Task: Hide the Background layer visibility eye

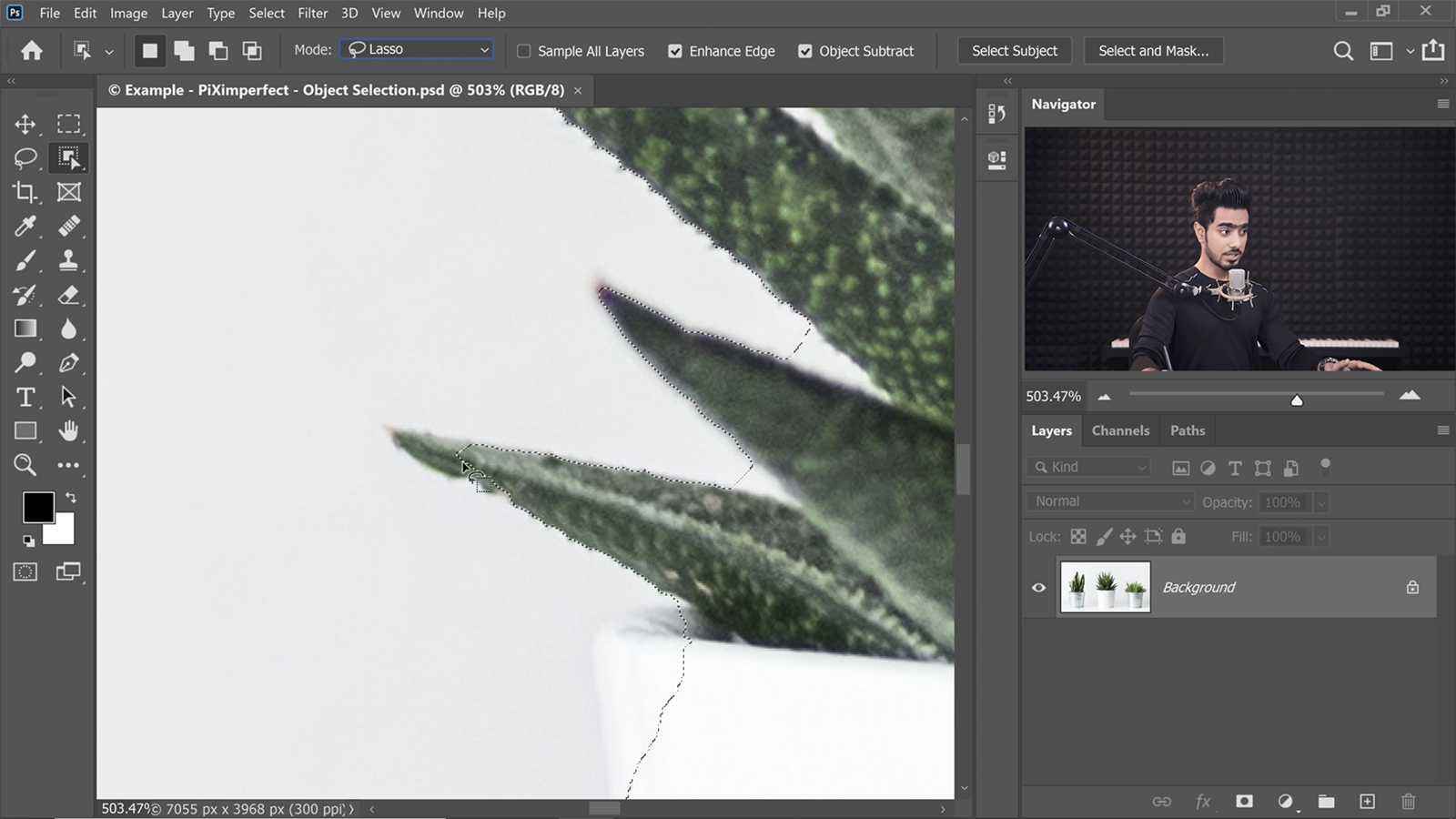Action: tap(1038, 588)
